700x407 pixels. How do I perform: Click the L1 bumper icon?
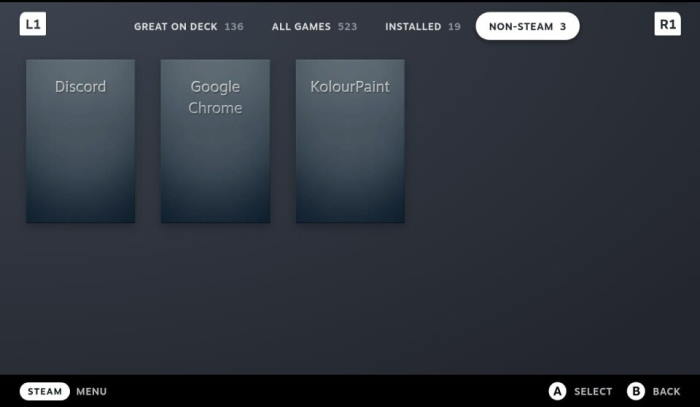click(x=33, y=24)
